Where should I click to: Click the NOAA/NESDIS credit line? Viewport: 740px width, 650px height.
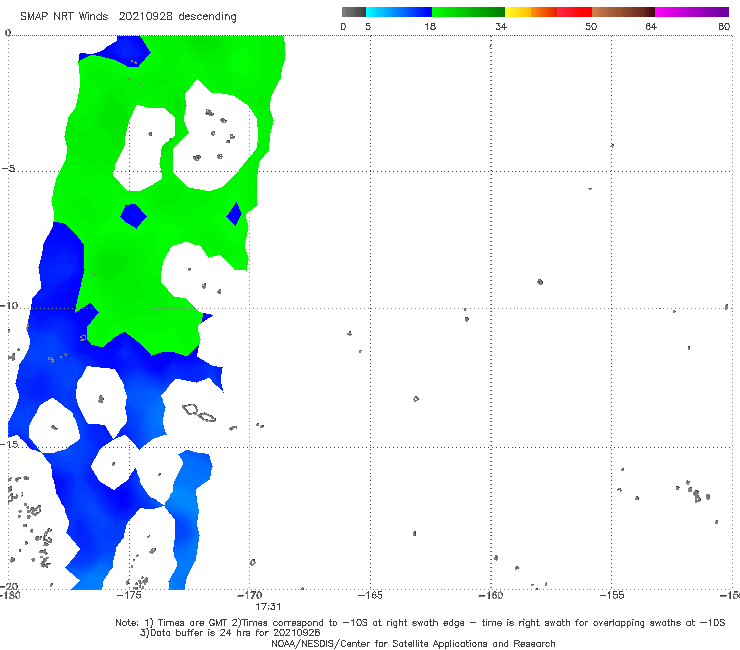tap(413, 644)
